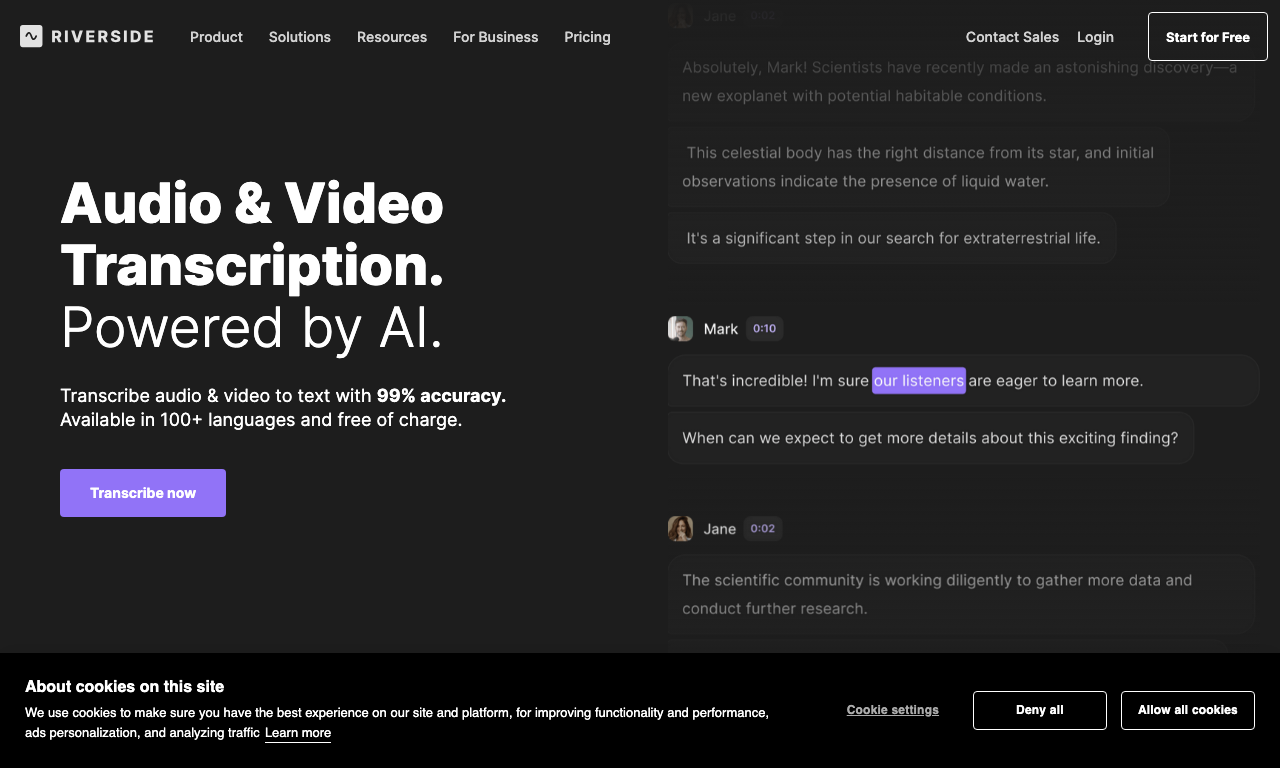This screenshot has height=768, width=1280.
Task: Click Jane's avatar beside the 0:02 timestamp
Action: (x=680, y=529)
